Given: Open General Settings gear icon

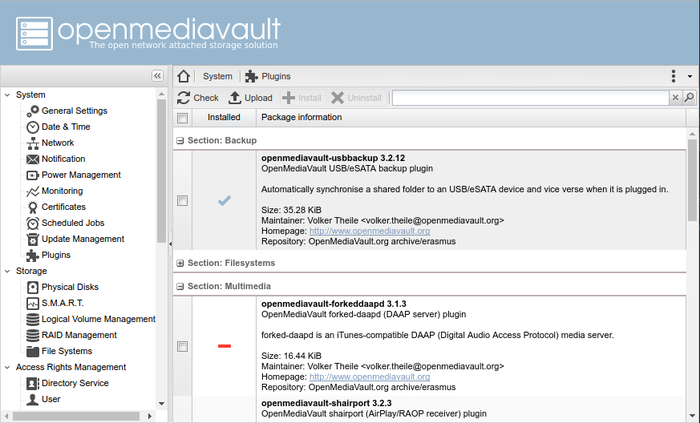Looking at the screenshot, I should point(33,111).
